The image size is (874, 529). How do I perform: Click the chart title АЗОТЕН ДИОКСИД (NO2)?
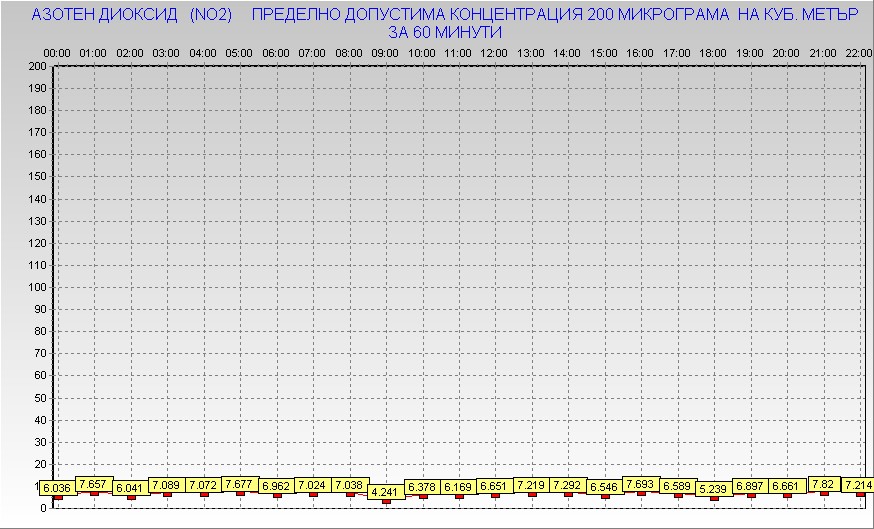click(x=132, y=15)
